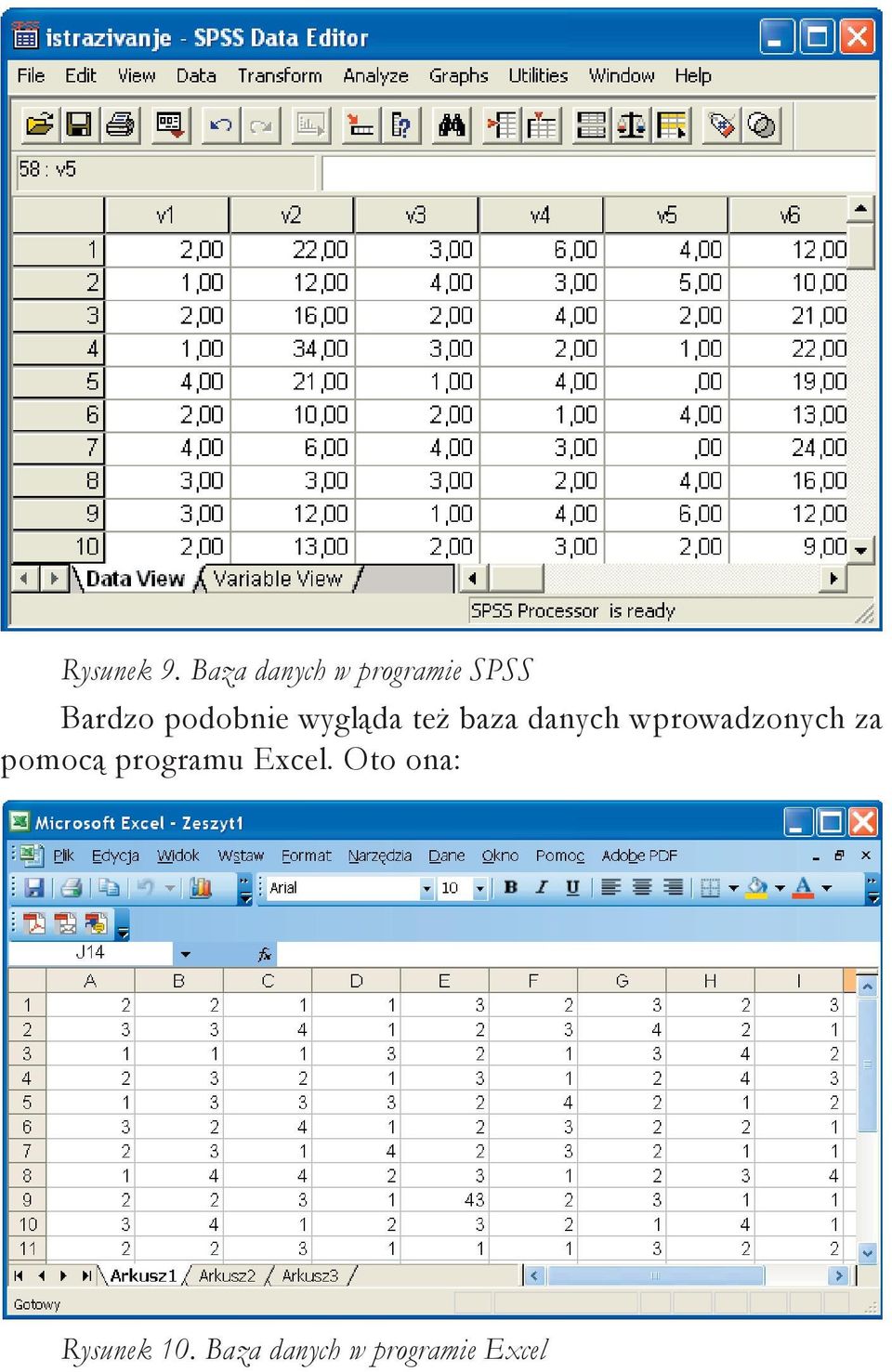Open the Graphs menu in SPSS

[x=458, y=76]
